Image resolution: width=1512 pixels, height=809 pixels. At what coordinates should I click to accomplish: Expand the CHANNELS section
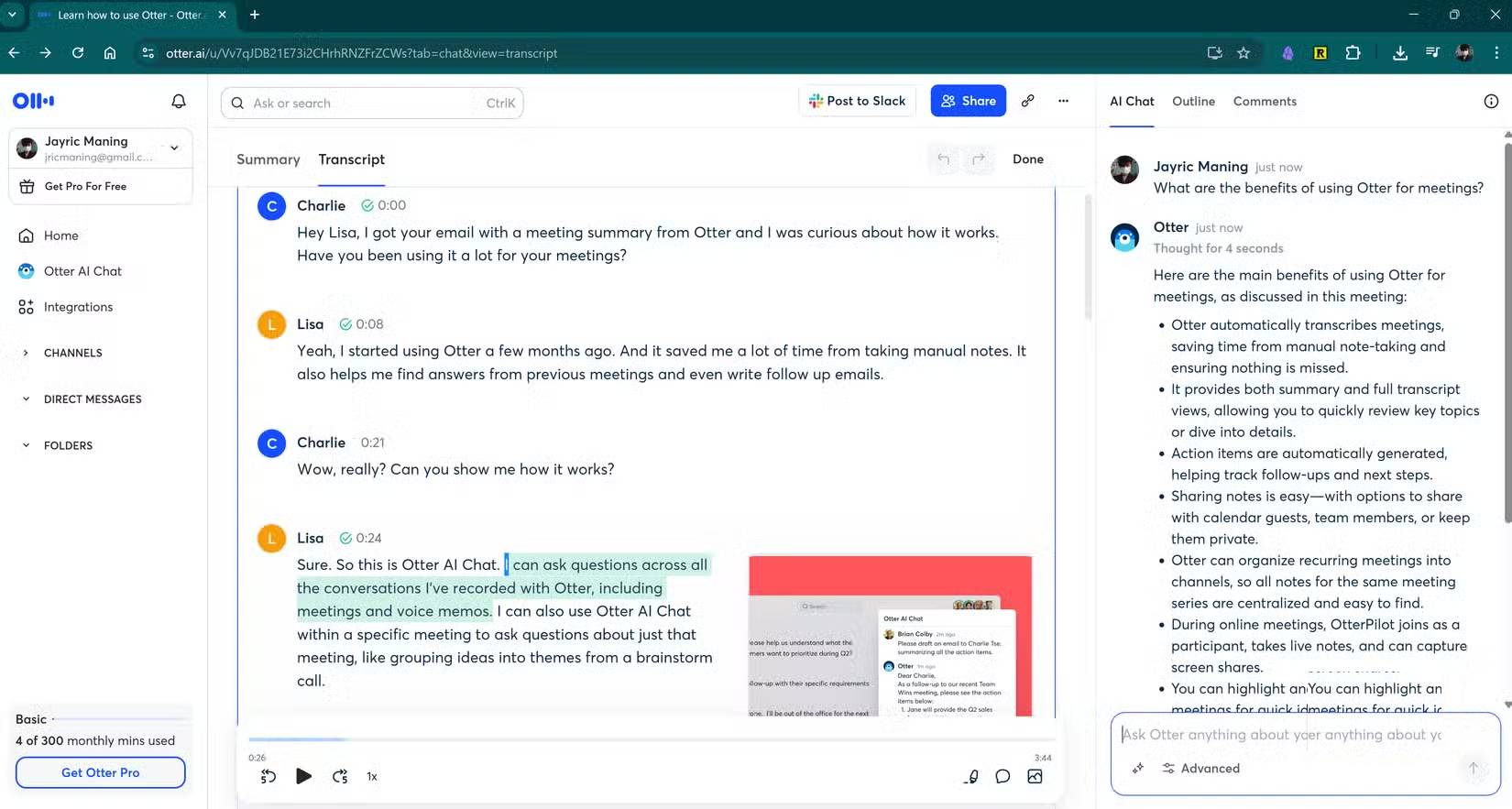pyautogui.click(x=62, y=353)
